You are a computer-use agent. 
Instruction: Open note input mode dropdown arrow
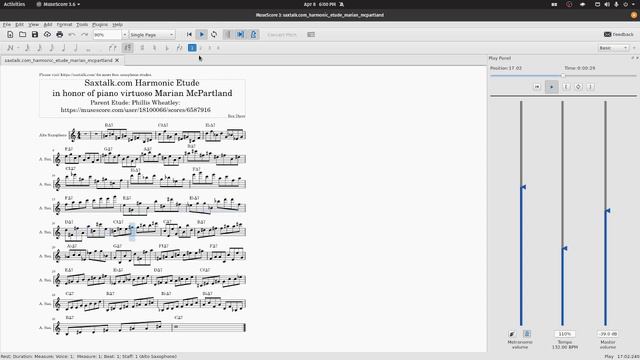point(19,48)
